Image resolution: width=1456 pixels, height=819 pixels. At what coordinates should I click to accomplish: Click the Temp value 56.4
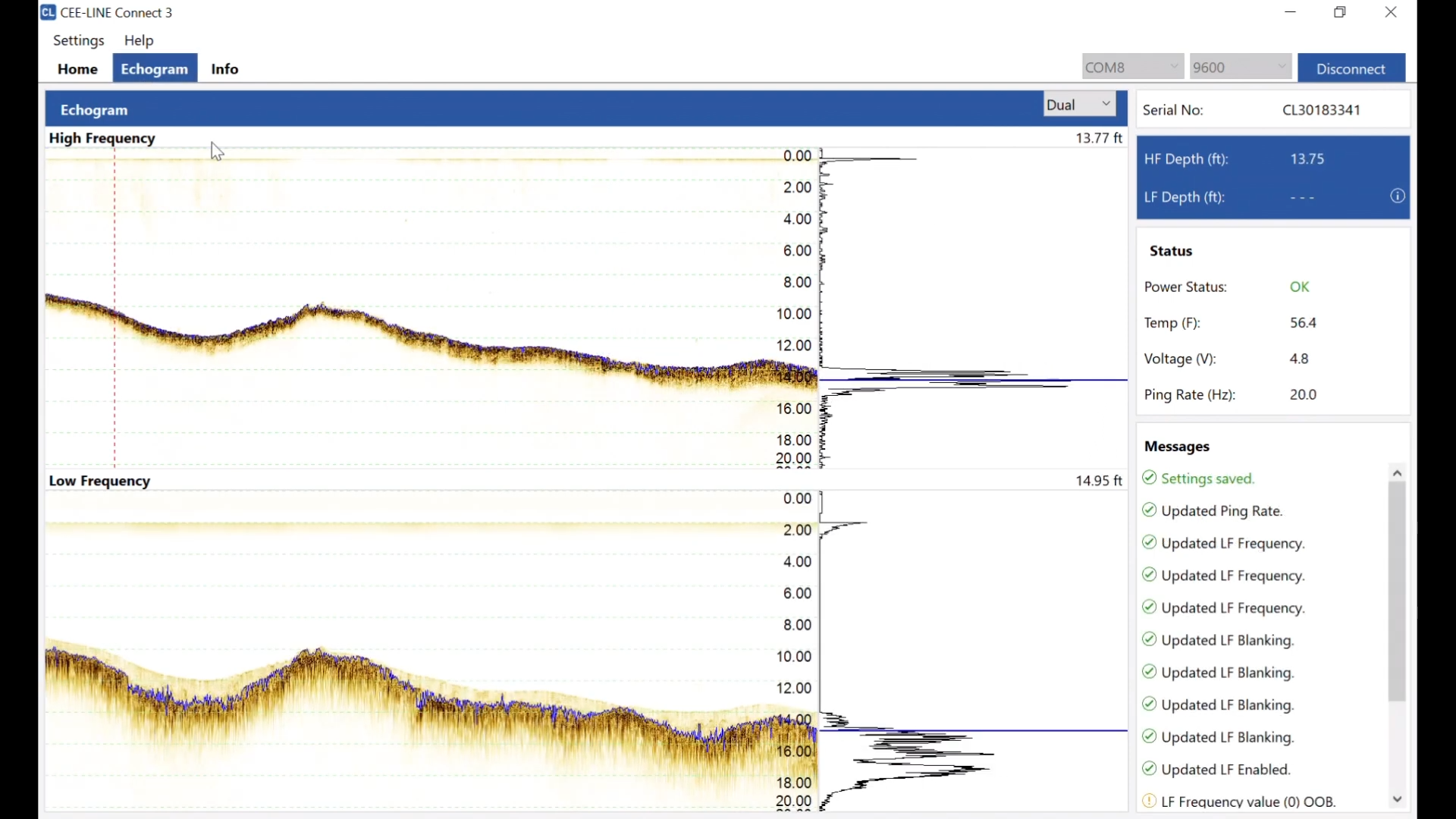point(1304,323)
